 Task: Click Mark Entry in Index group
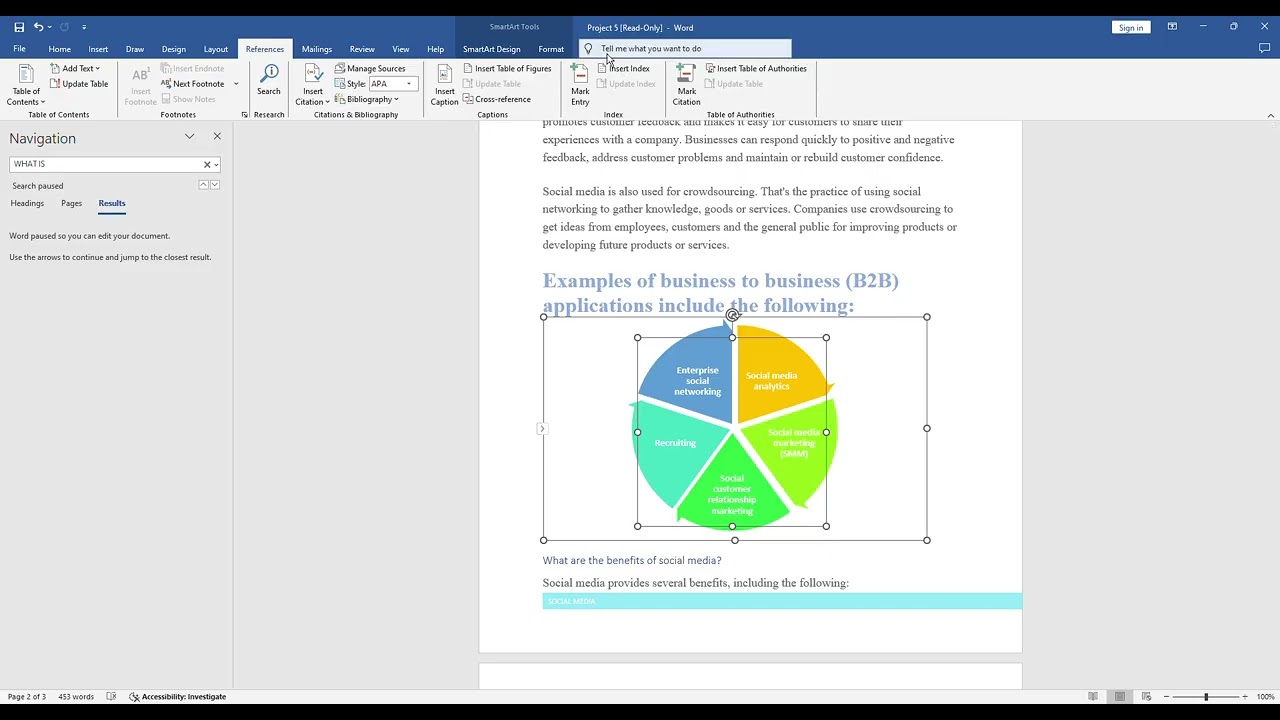click(x=580, y=85)
